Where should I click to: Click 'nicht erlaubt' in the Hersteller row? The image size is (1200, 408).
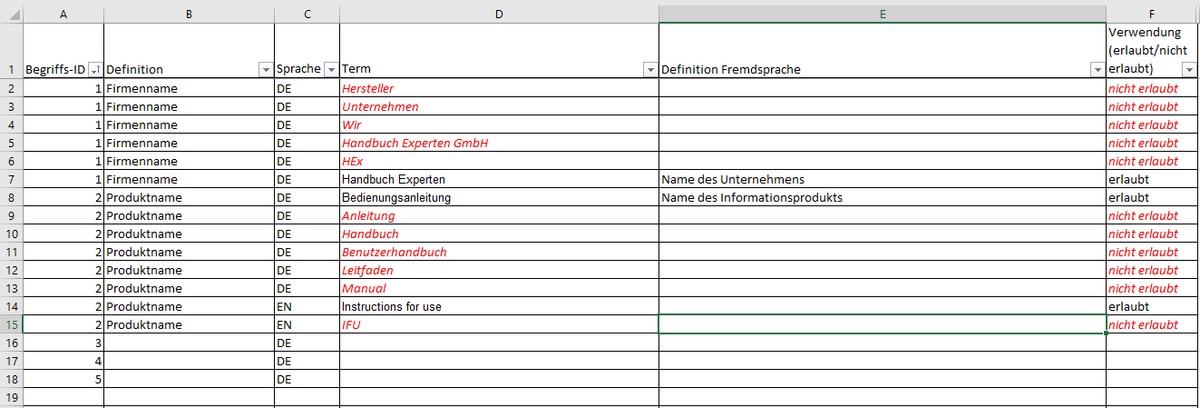pos(1143,88)
